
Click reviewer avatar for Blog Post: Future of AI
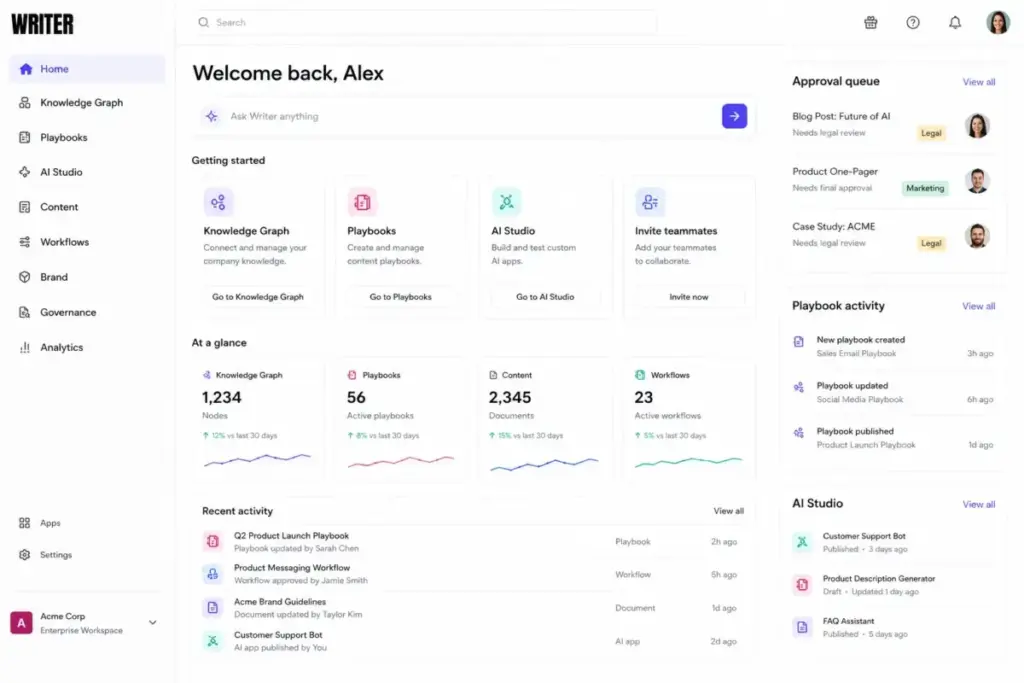pos(977,125)
